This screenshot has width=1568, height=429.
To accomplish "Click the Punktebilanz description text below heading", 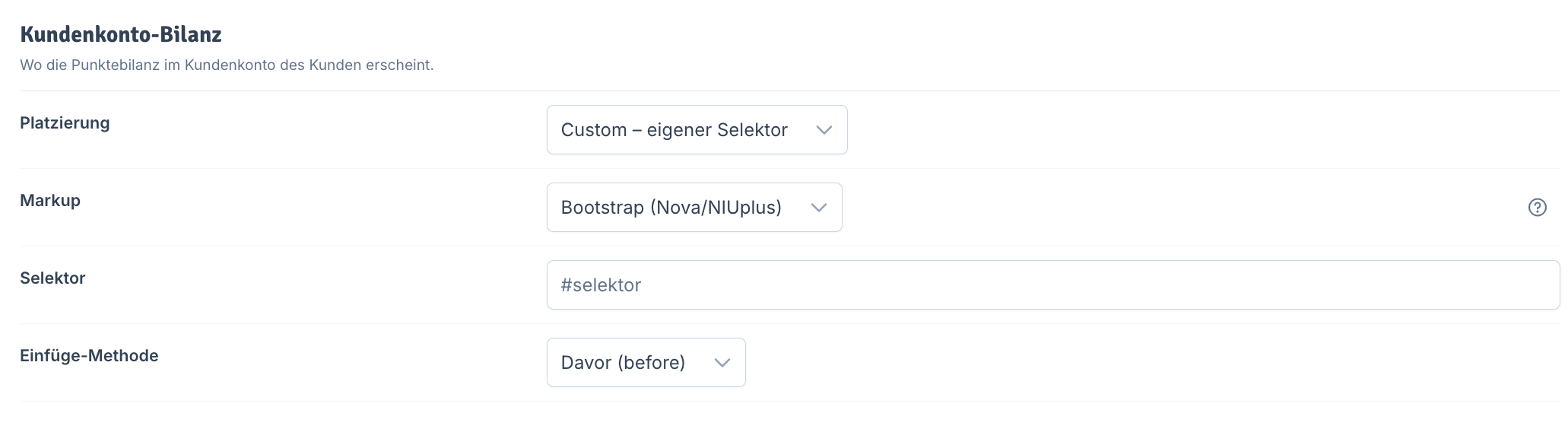I will coord(227,65).
